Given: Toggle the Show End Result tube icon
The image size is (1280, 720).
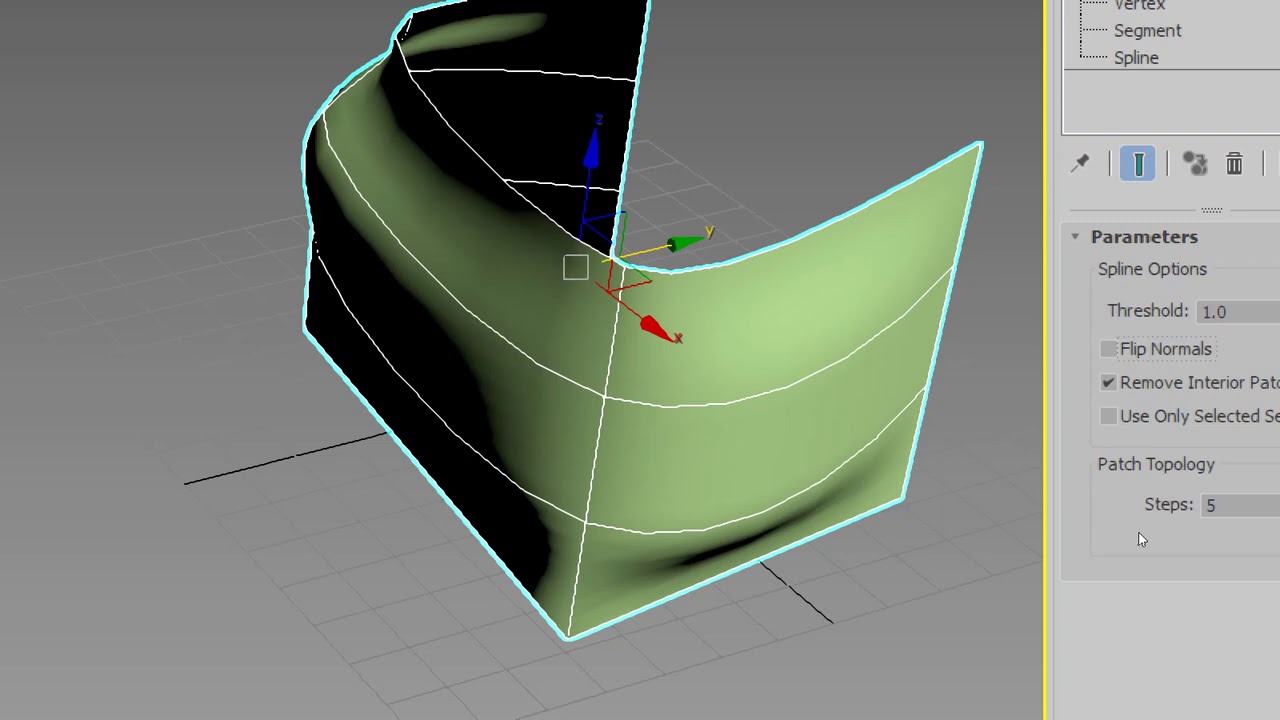Looking at the screenshot, I should click(1138, 164).
